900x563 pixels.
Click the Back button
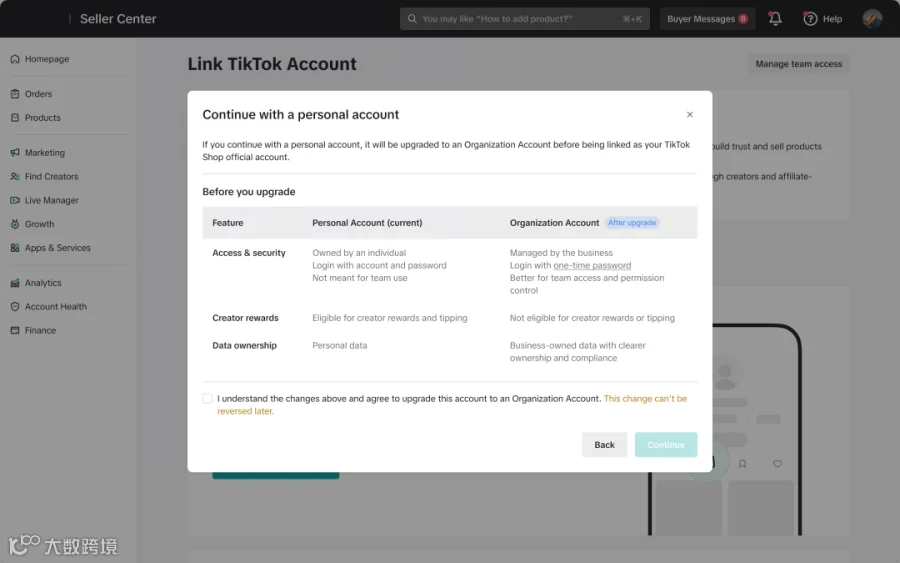(x=604, y=445)
